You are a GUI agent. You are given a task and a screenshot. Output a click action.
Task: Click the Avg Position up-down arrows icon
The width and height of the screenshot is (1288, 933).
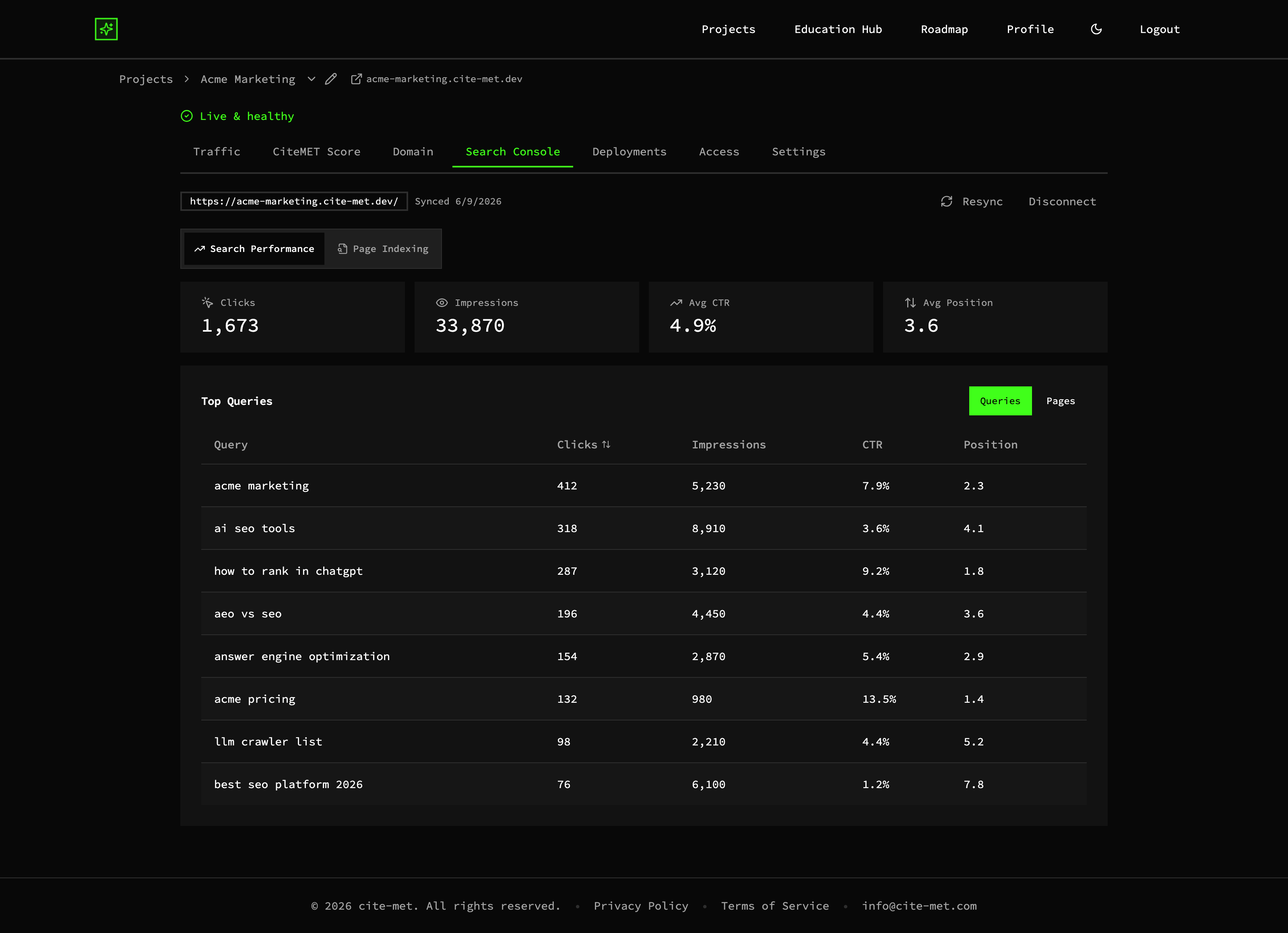click(910, 303)
